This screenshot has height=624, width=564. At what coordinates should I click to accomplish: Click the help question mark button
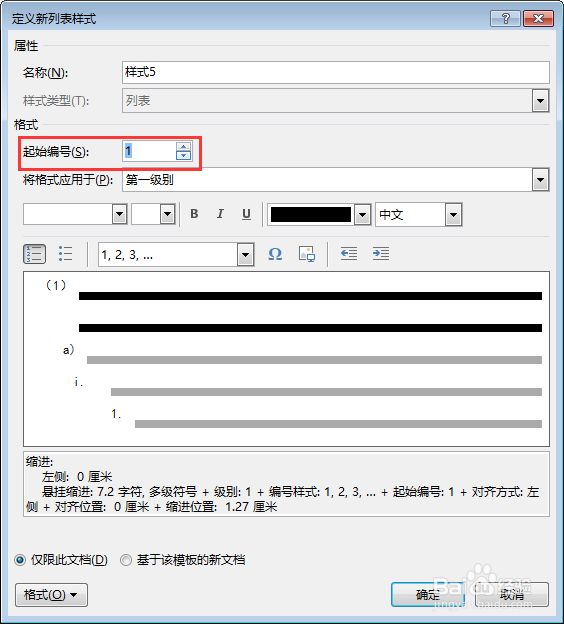[x=505, y=18]
